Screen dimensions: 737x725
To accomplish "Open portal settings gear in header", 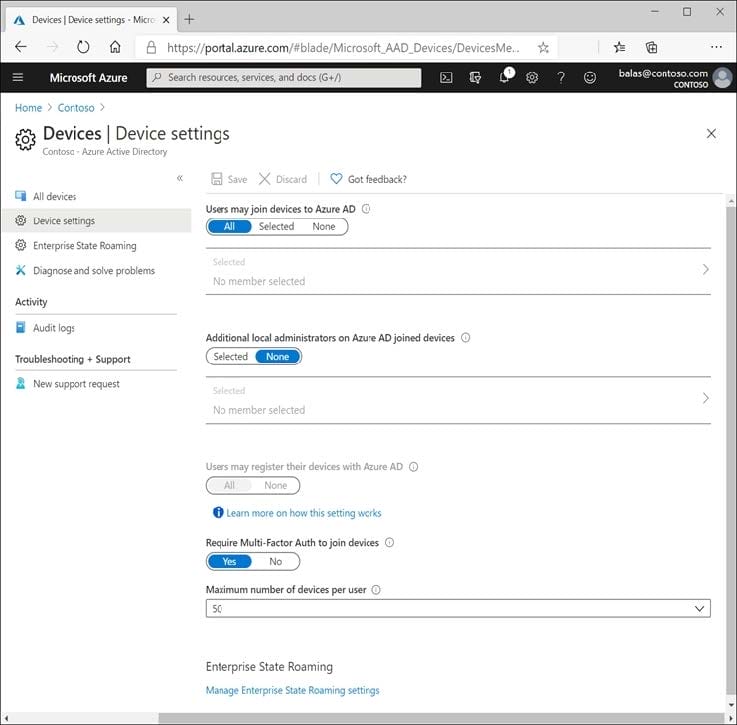I will coord(532,78).
